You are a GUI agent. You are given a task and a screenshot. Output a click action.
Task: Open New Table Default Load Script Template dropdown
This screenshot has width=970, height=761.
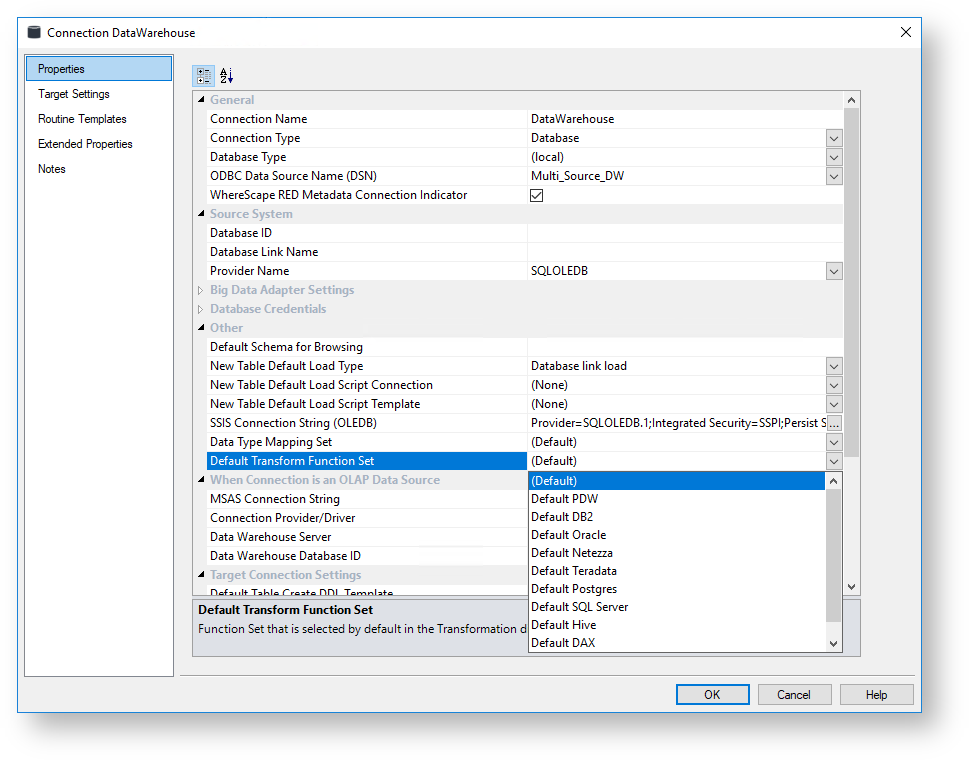click(834, 404)
